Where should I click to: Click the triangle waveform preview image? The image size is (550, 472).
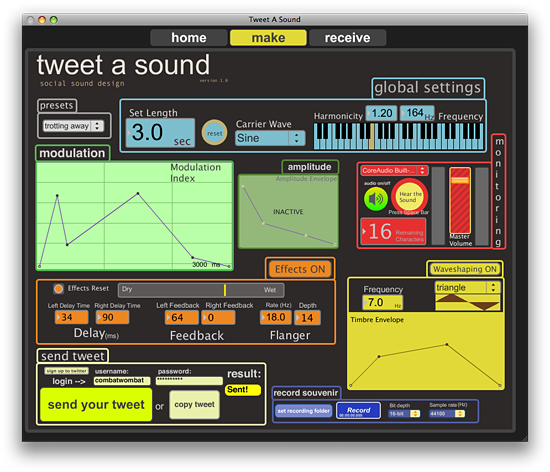tap(468, 302)
